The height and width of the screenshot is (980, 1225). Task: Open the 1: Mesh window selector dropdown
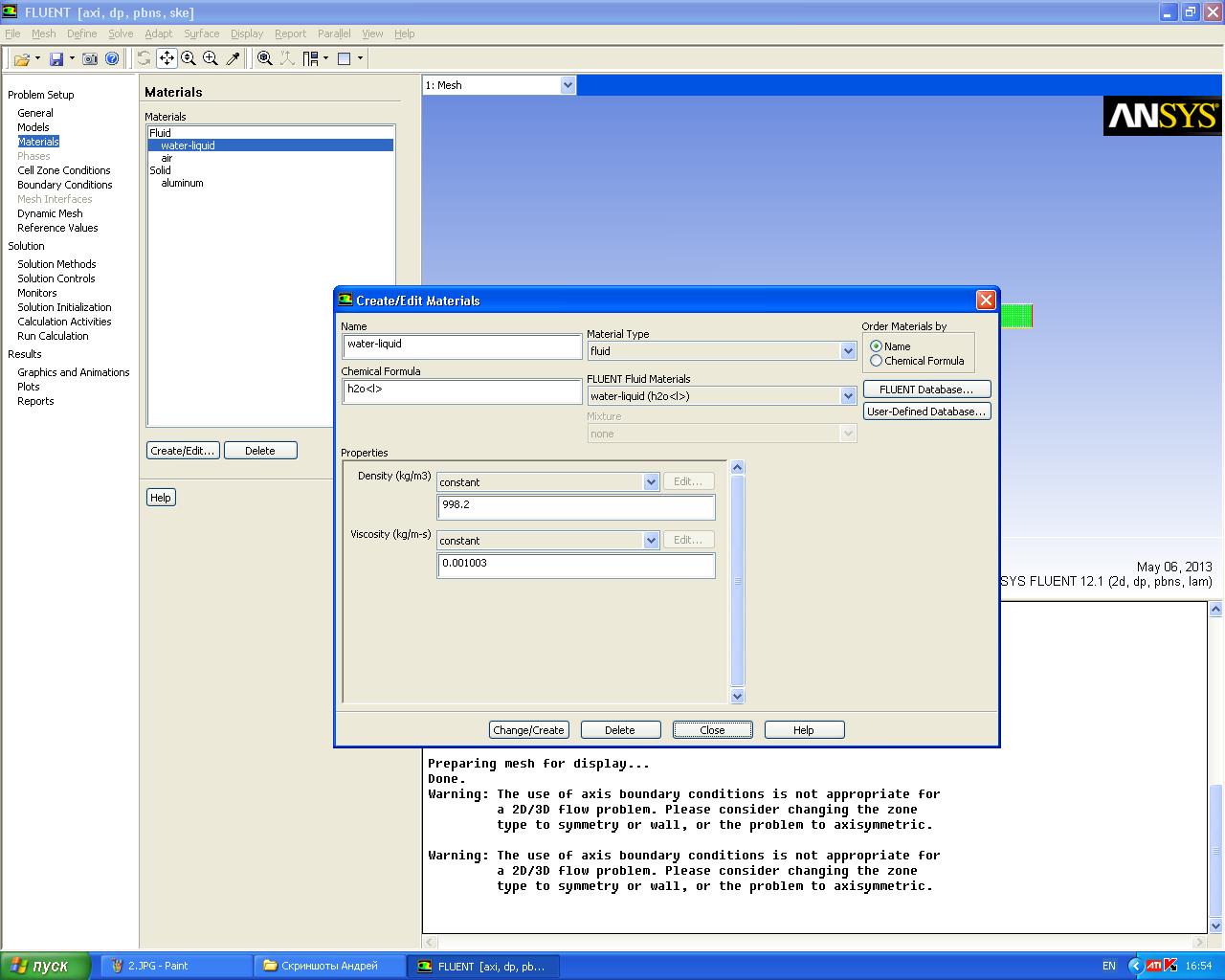click(568, 85)
